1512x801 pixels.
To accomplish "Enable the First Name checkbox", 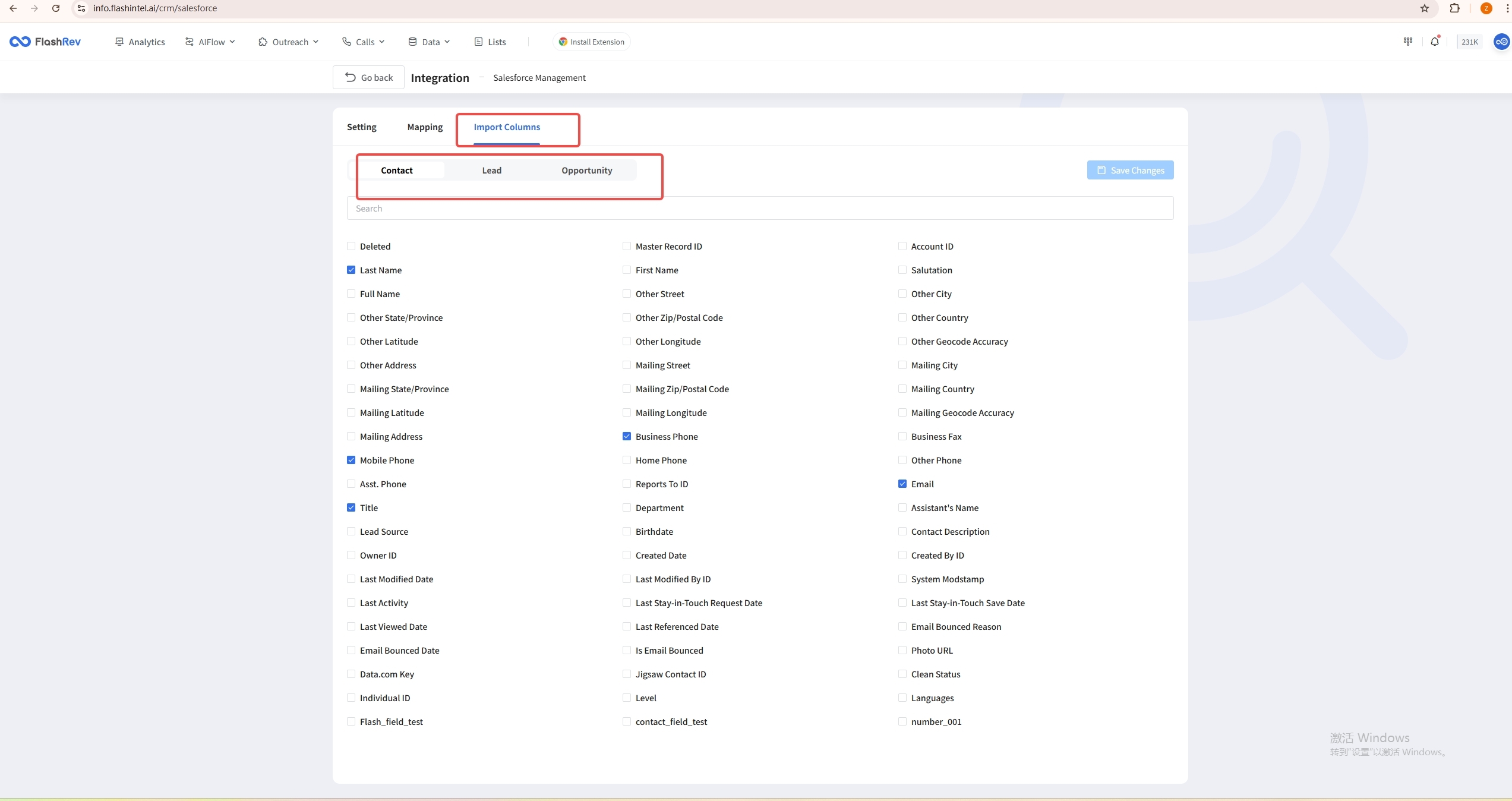I will [627, 270].
